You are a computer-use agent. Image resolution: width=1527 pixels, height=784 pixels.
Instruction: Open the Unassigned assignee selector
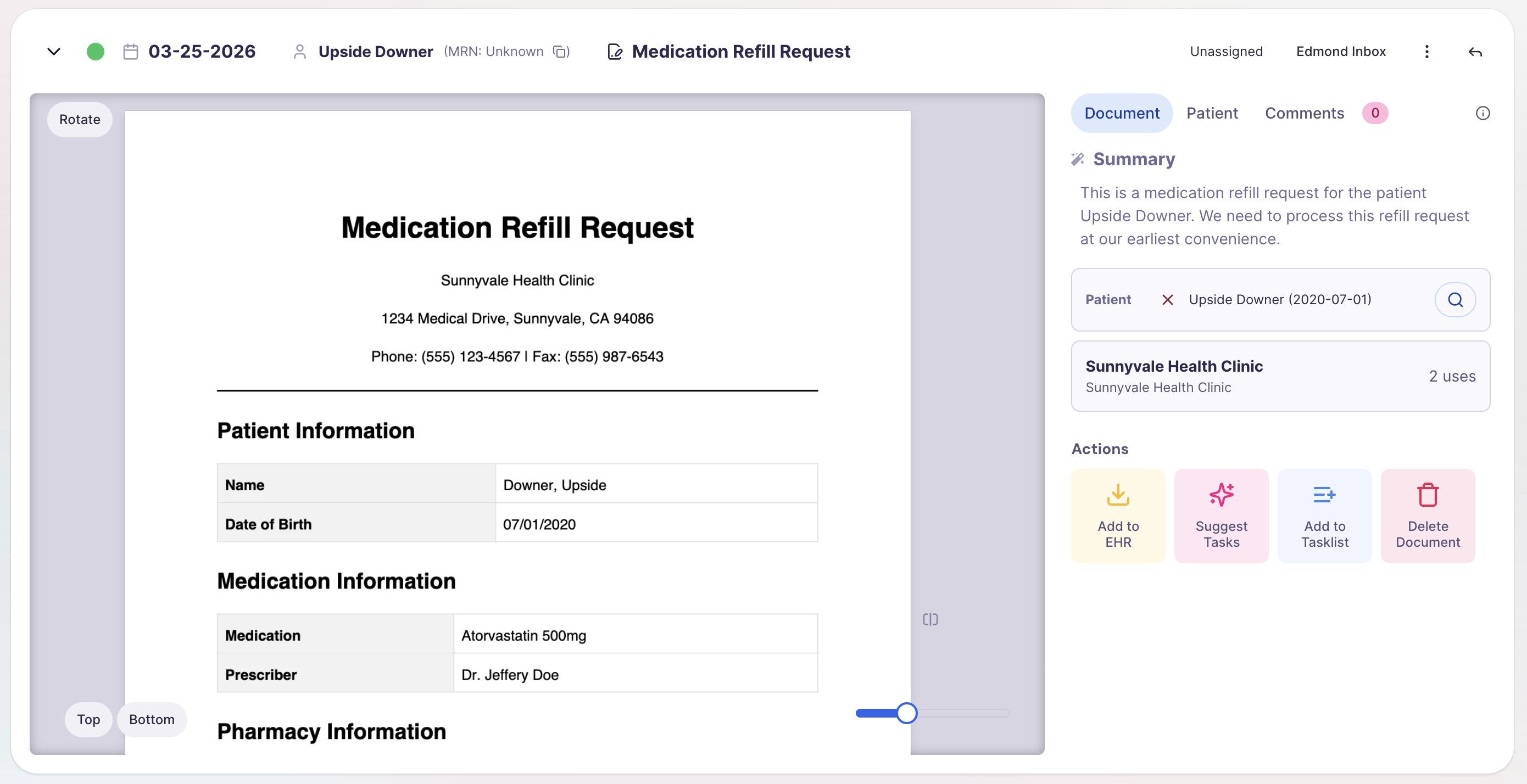(x=1226, y=52)
